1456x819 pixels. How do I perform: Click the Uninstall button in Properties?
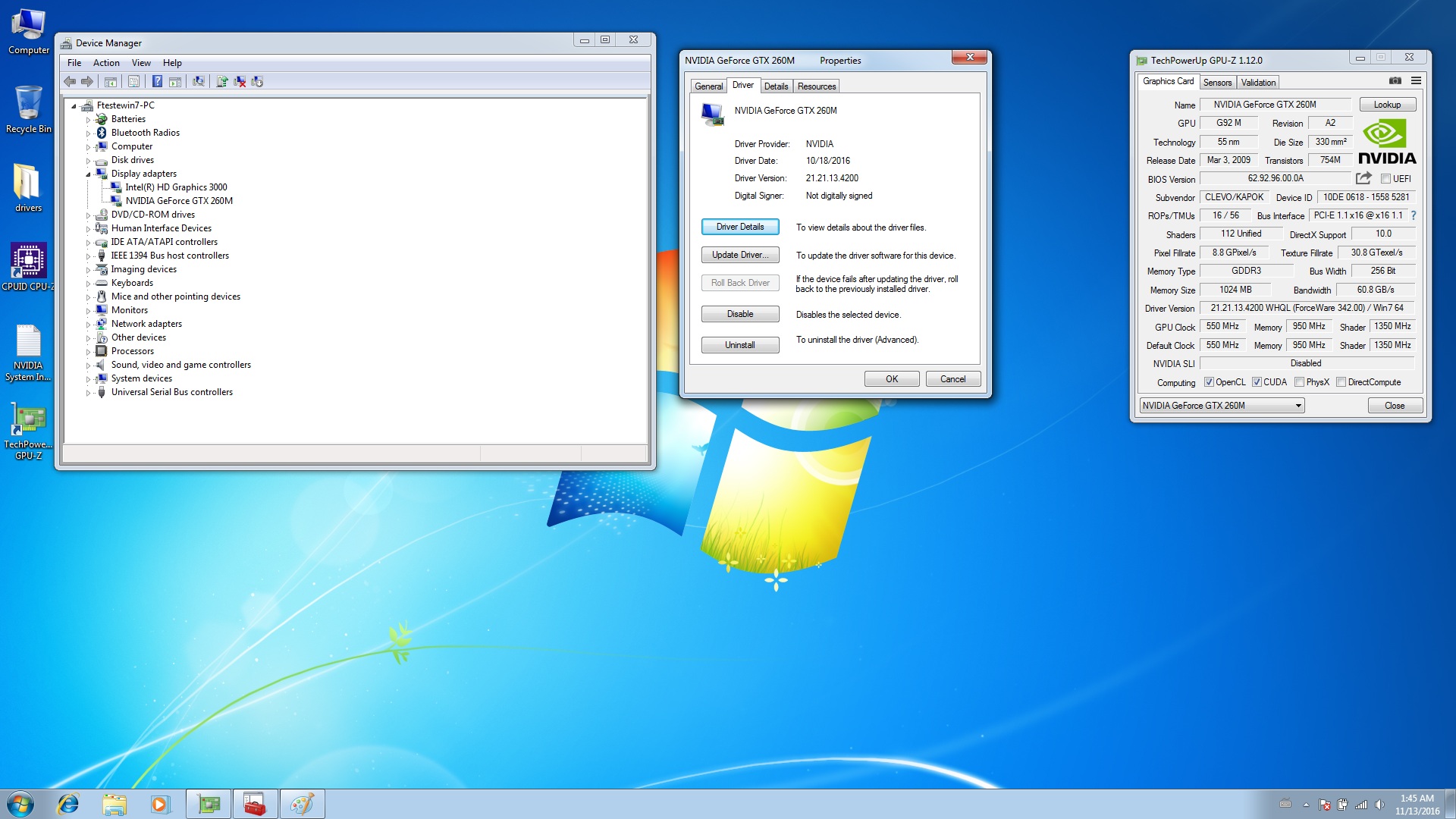(740, 345)
